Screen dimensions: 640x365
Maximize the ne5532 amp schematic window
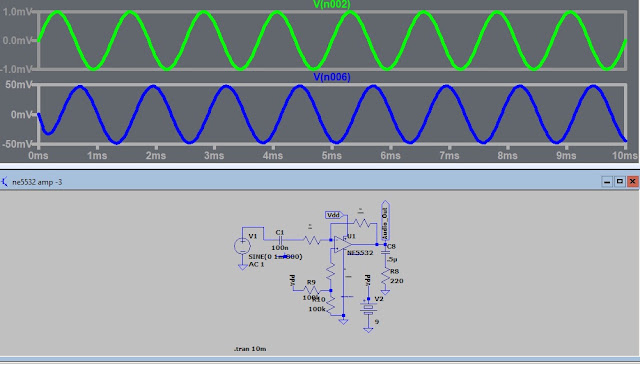point(620,181)
